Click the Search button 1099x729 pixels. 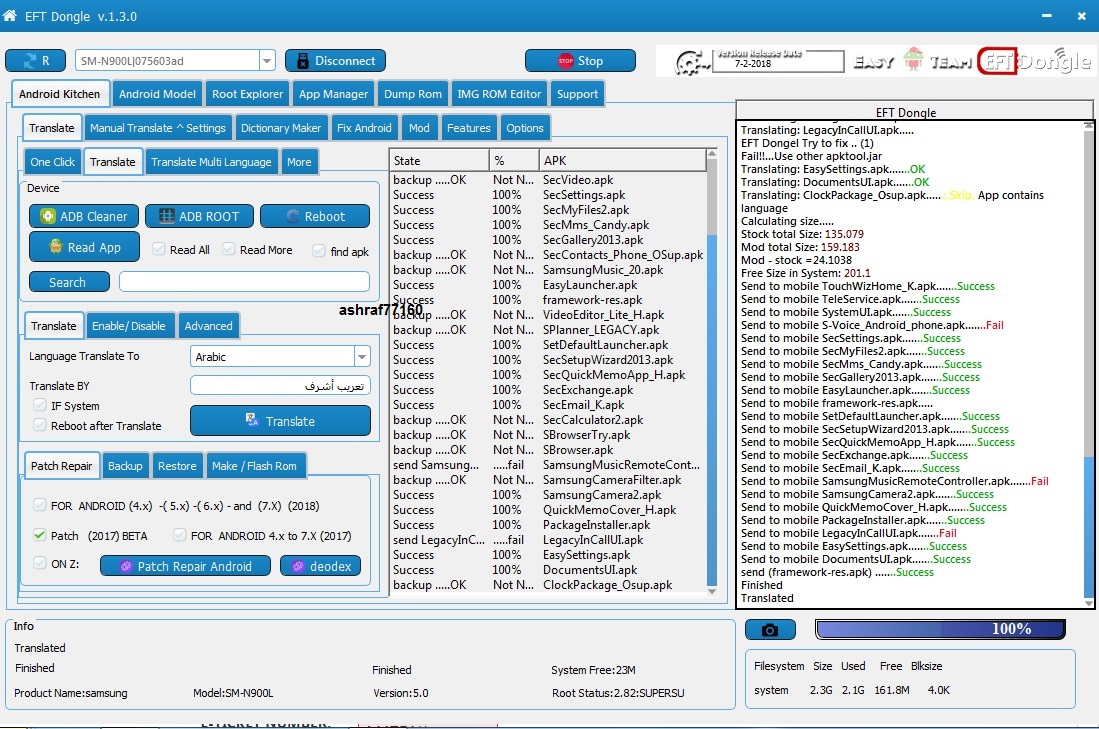[x=69, y=282]
